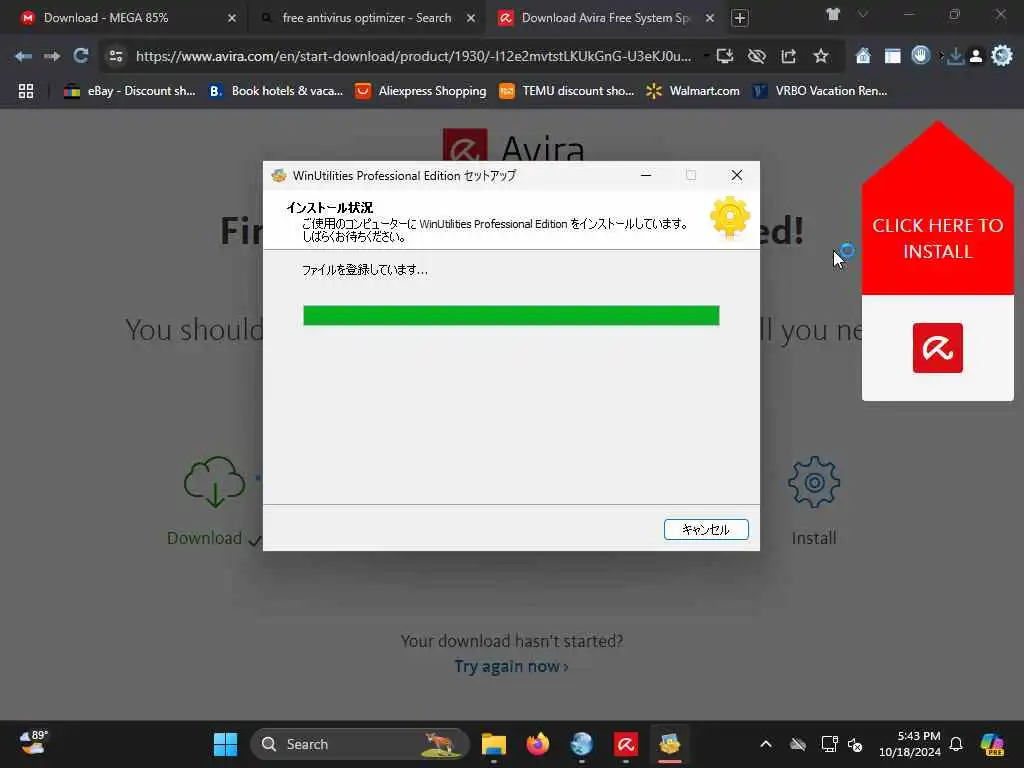Switch to the free antivirus optimizer Search tab
The width and height of the screenshot is (1024, 768).
click(366, 18)
